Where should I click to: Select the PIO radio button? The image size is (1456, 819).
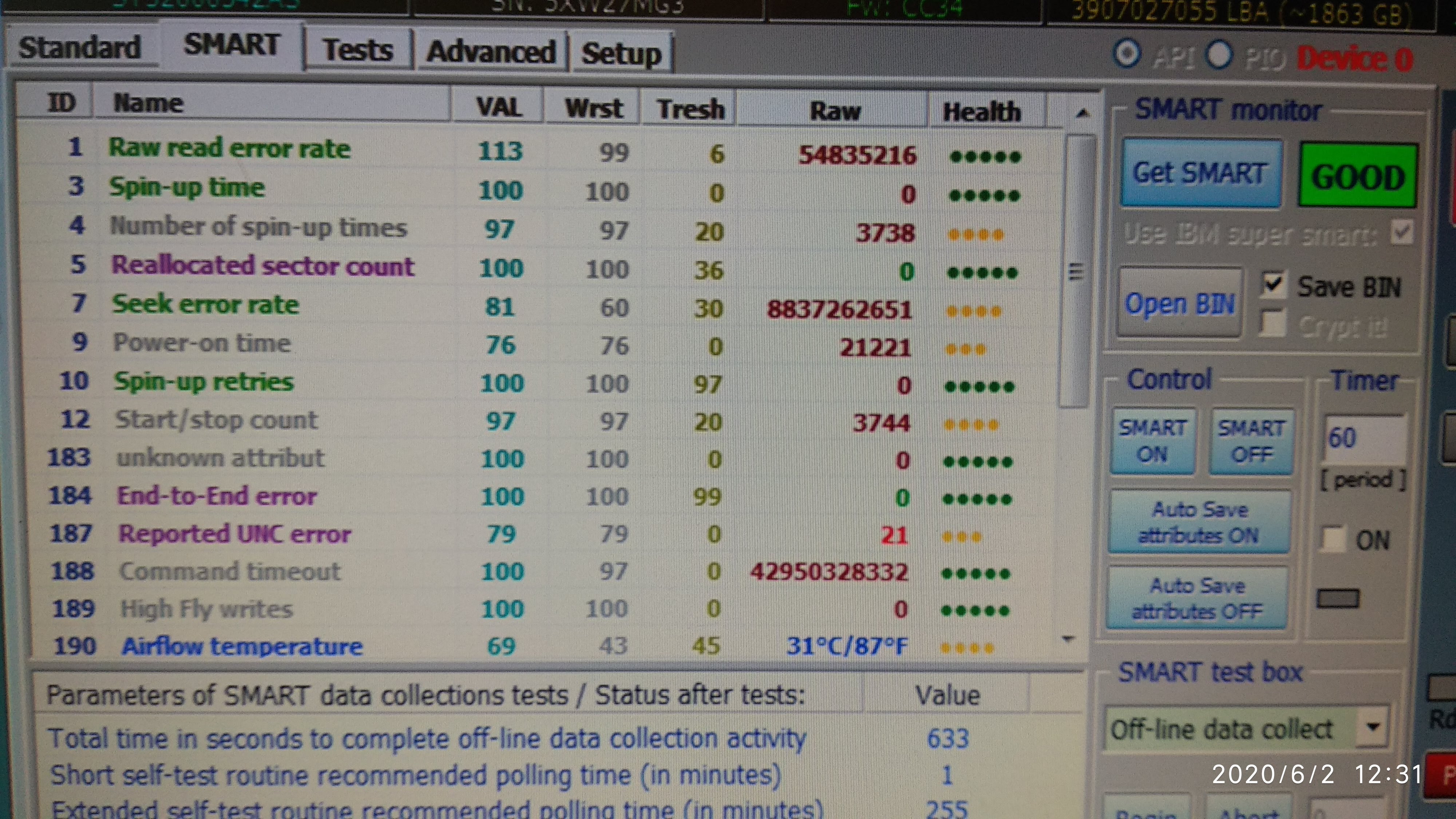[x=1219, y=55]
